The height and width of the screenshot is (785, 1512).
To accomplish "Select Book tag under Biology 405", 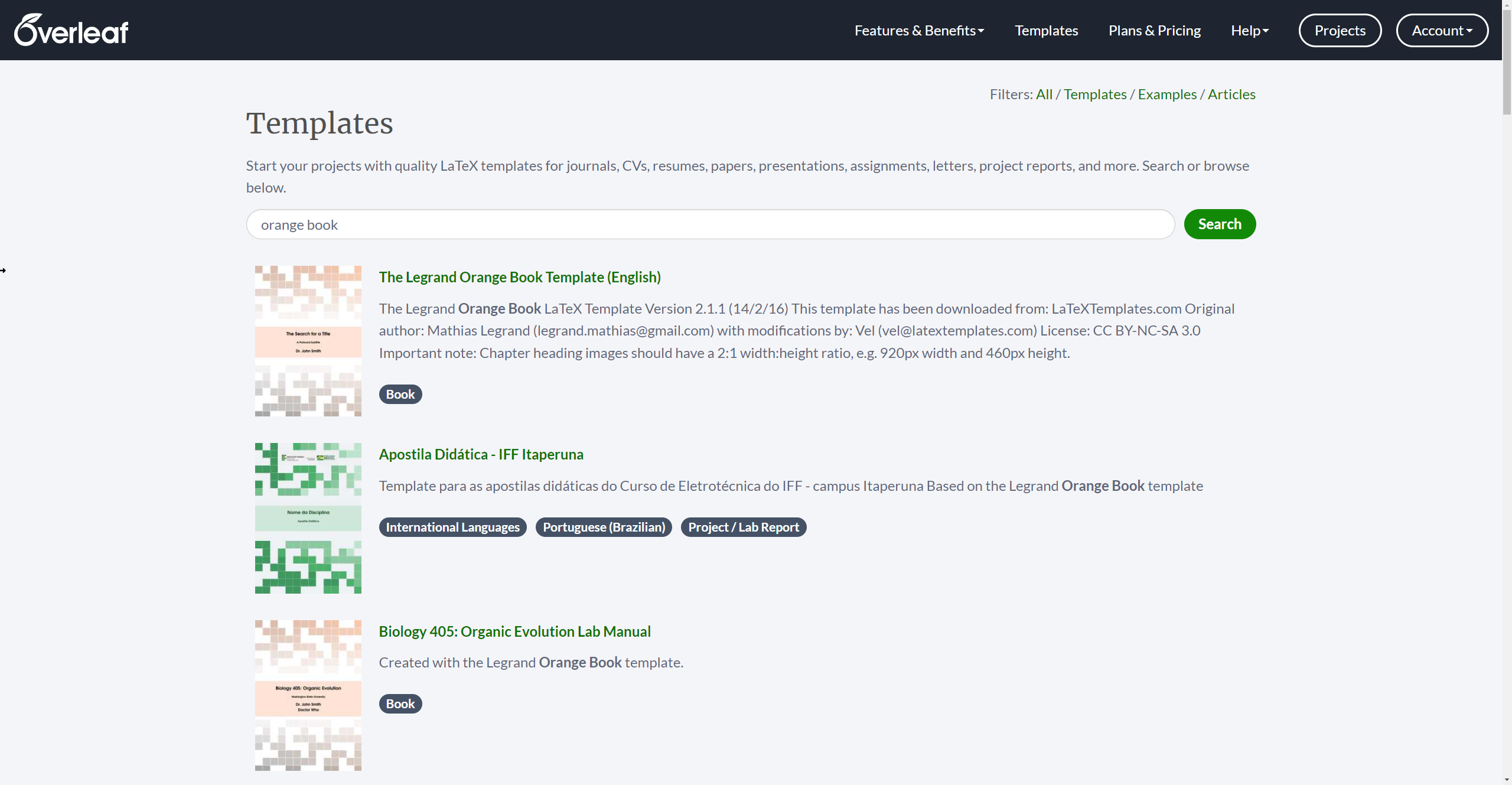I will 400,703.
